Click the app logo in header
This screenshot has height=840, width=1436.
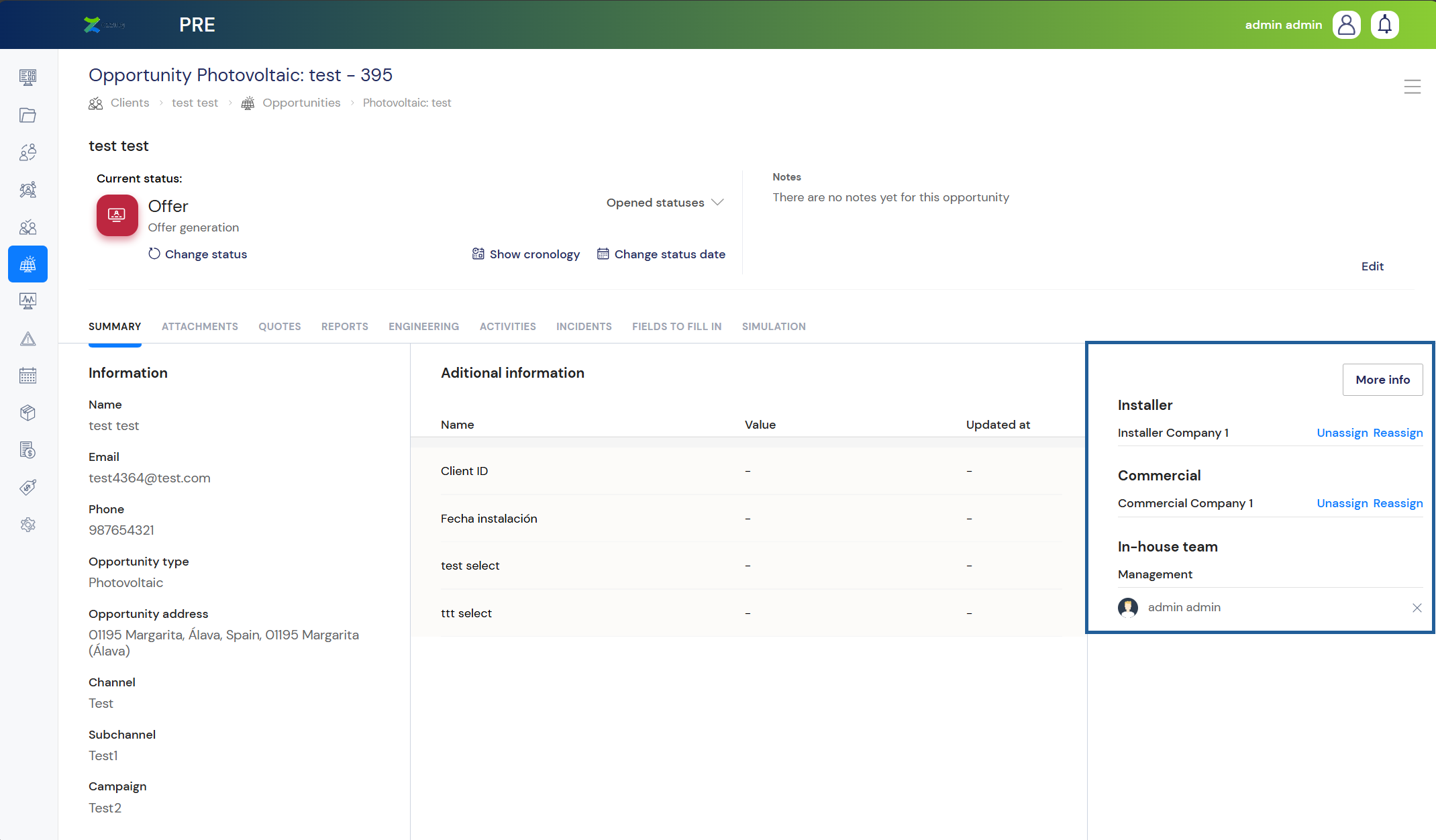coord(104,25)
